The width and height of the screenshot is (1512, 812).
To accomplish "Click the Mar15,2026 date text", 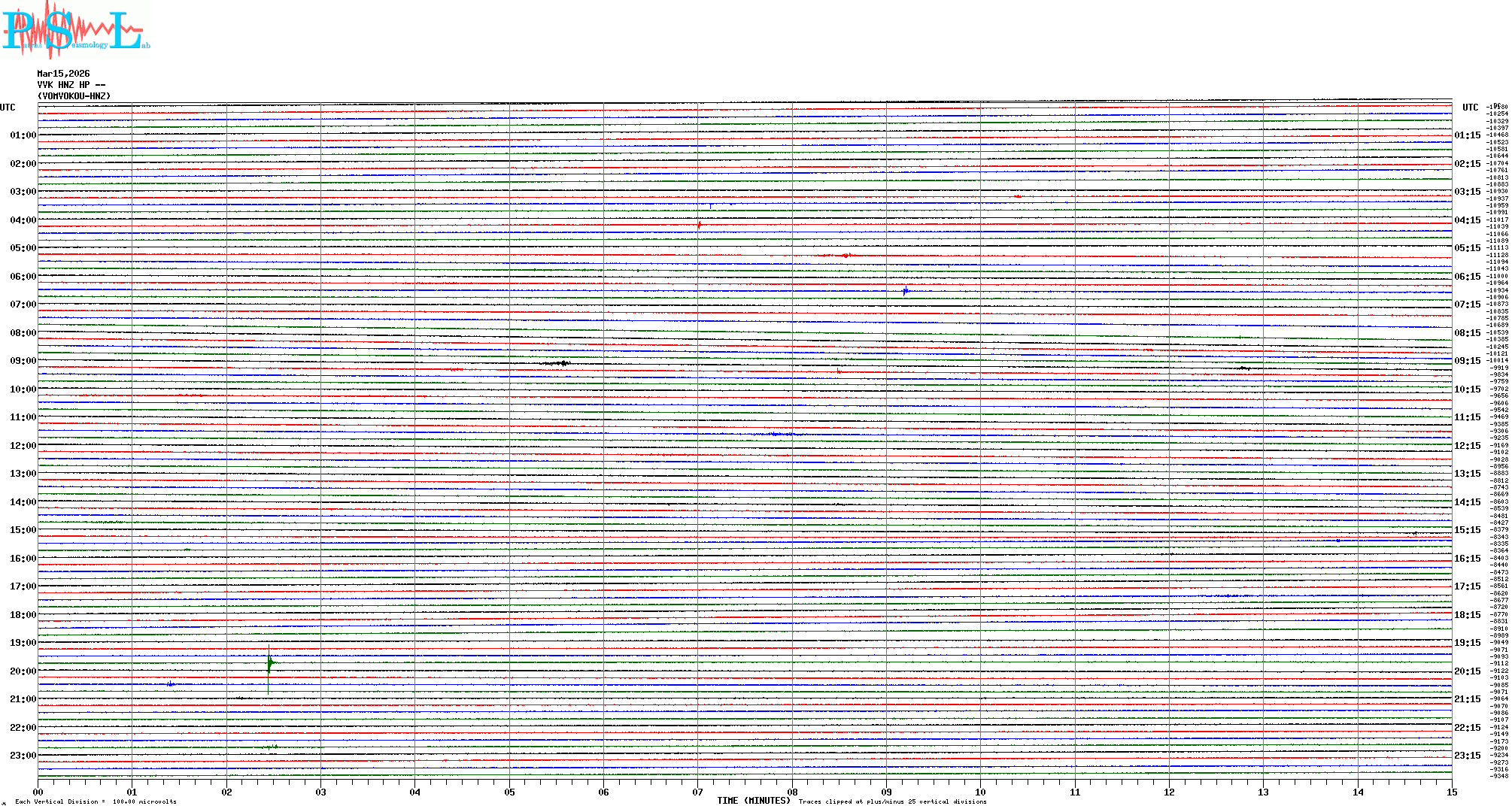I will point(63,74).
